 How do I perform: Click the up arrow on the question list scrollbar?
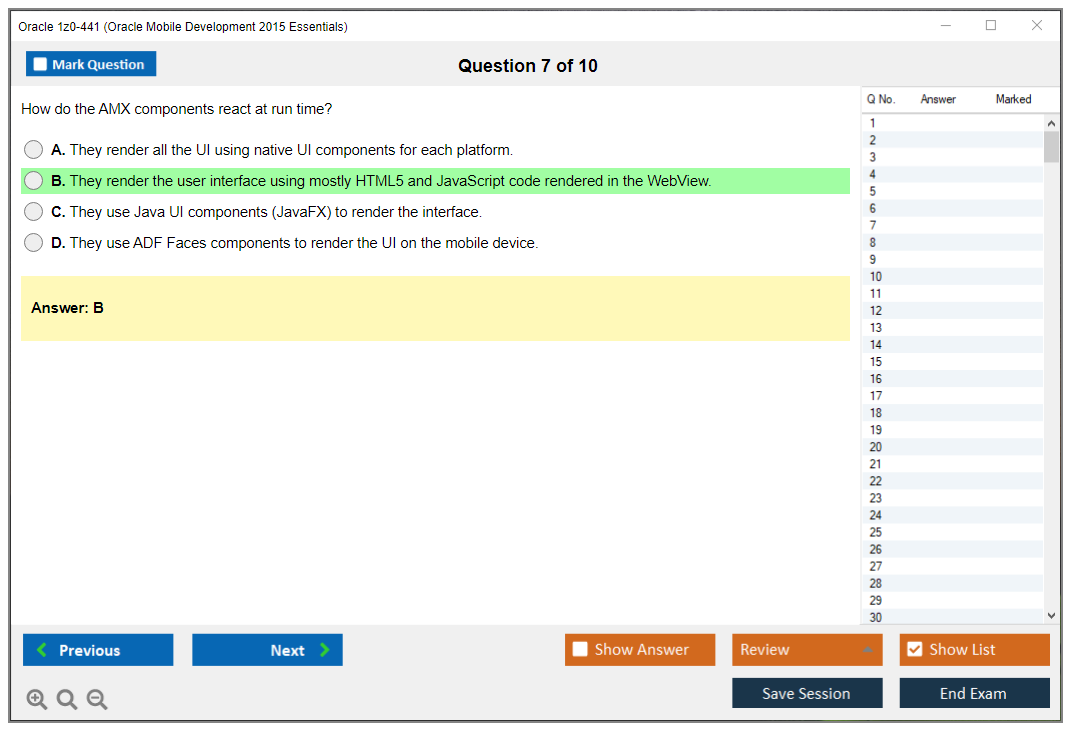[x=1051, y=122]
